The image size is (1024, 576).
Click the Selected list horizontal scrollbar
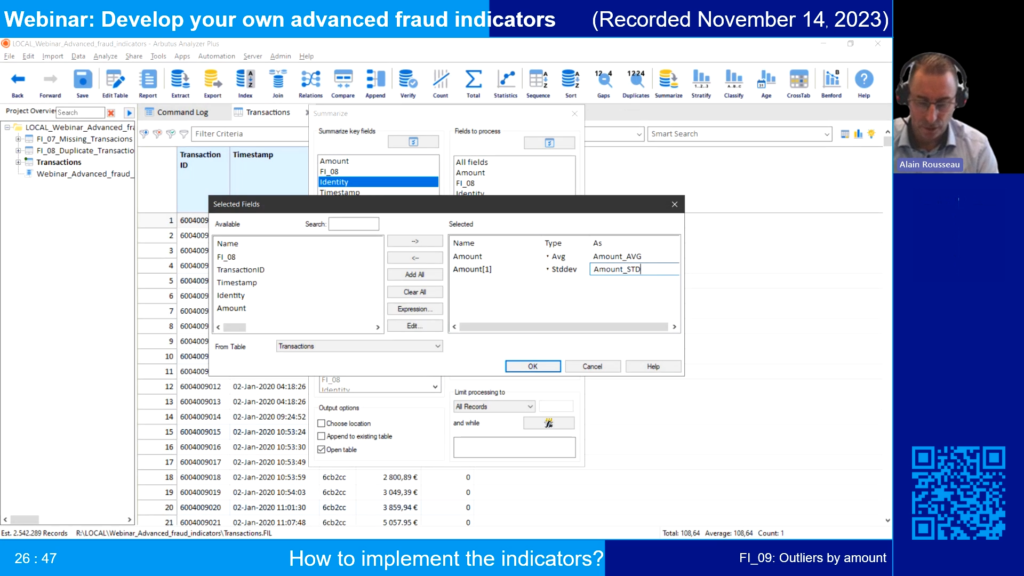click(x=564, y=327)
